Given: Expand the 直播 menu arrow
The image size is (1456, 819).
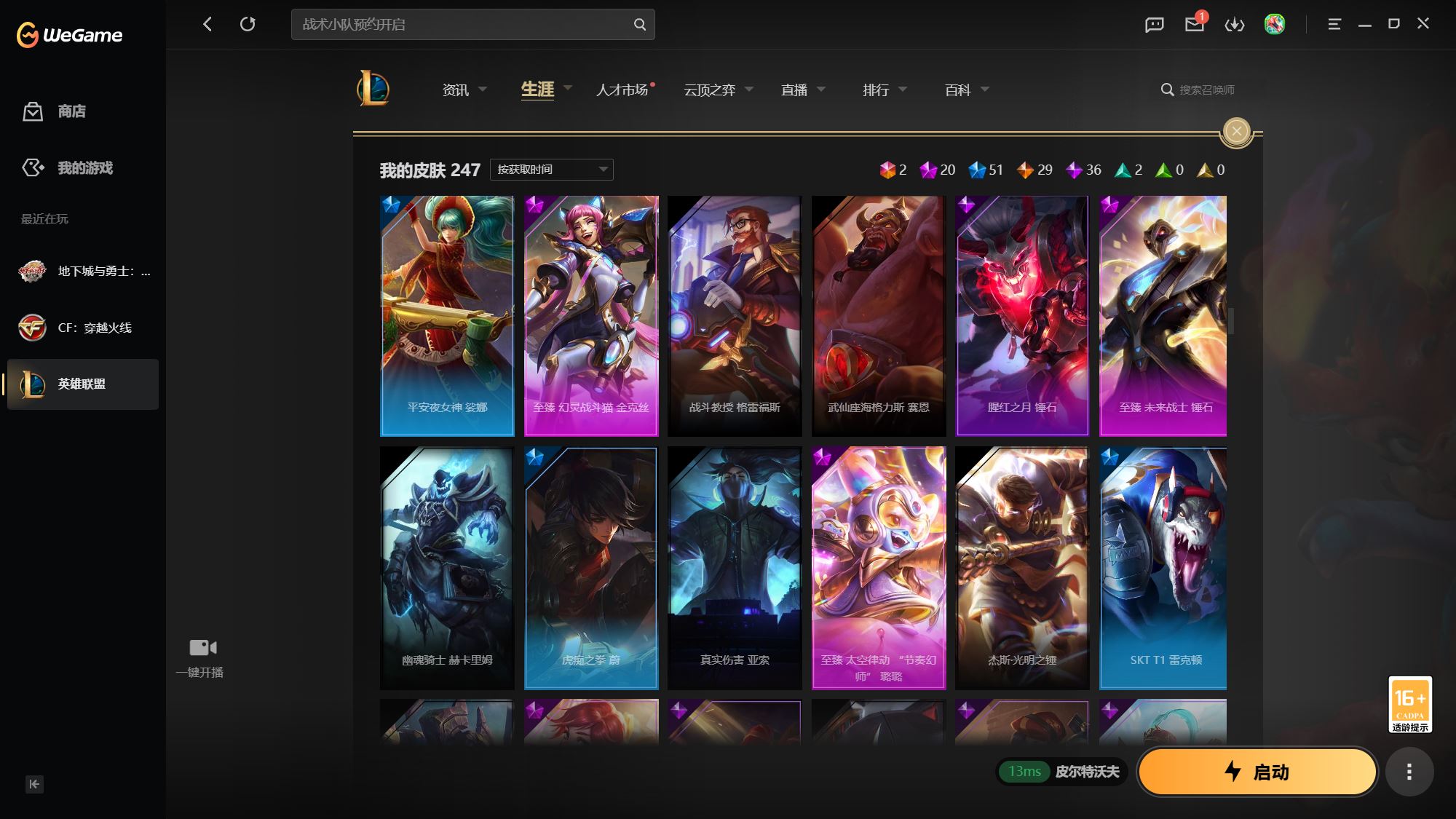Looking at the screenshot, I should coord(821,90).
